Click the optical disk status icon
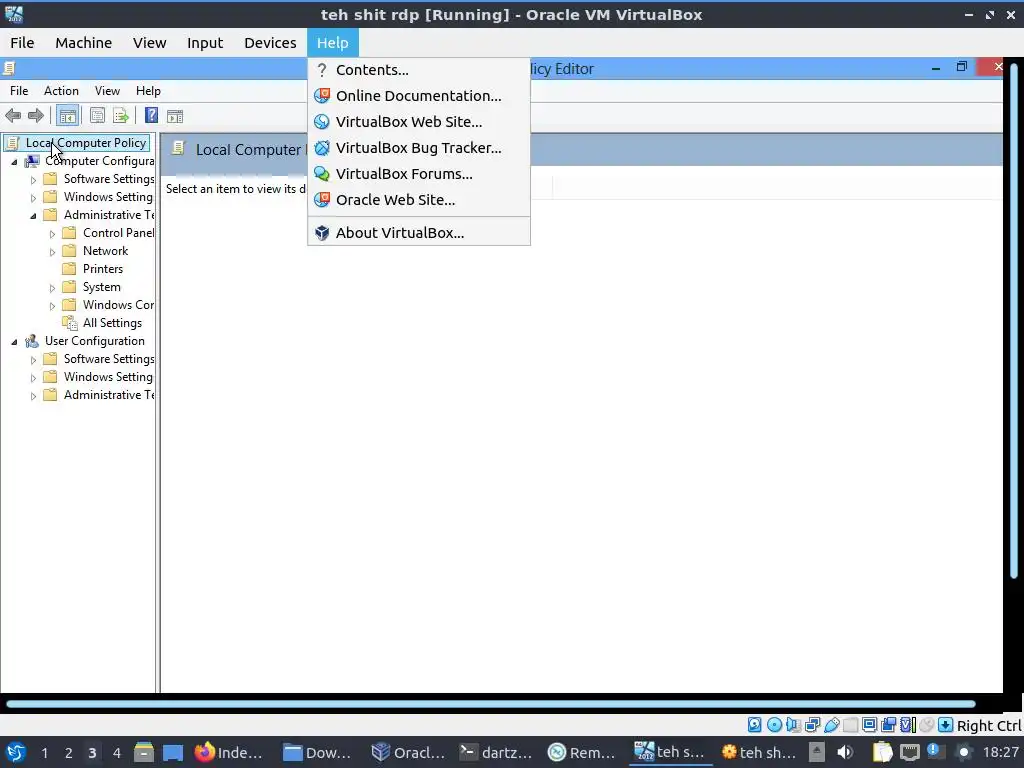Viewport: 1024px width, 768px height. click(774, 724)
